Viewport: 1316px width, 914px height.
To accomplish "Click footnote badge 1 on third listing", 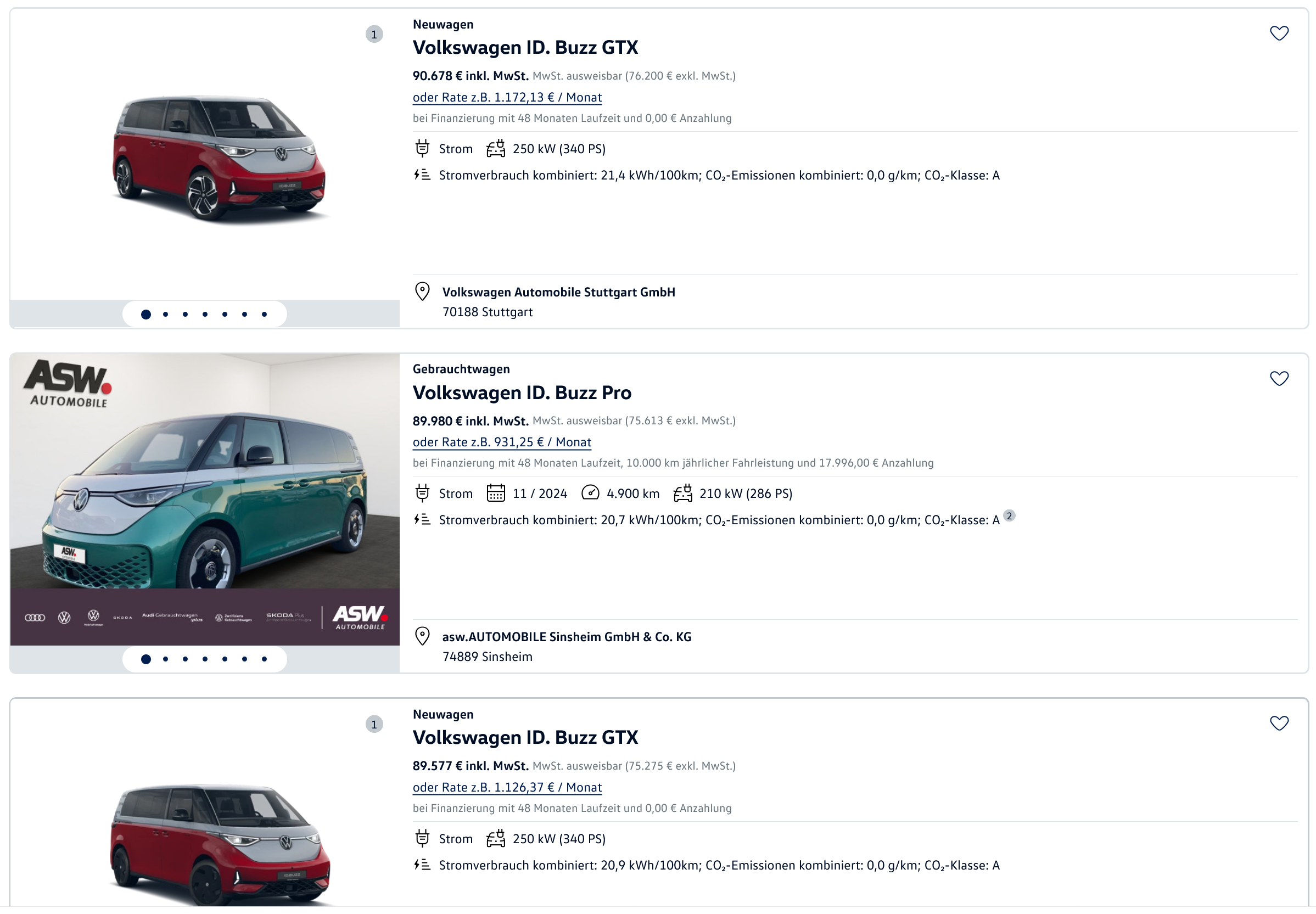I will click(x=374, y=724).
